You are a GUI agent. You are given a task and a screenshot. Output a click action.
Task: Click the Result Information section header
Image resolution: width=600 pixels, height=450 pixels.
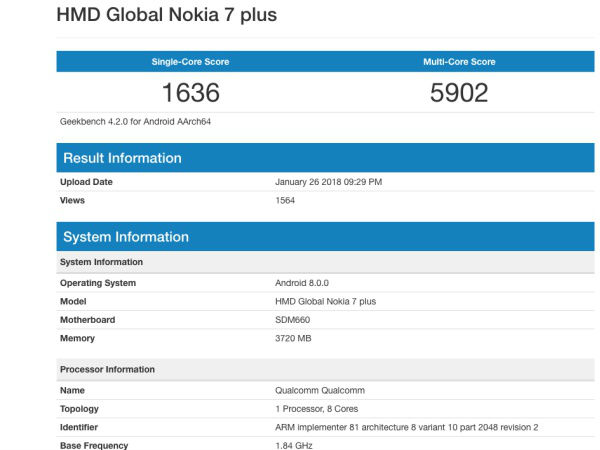[x=325, y=158]
